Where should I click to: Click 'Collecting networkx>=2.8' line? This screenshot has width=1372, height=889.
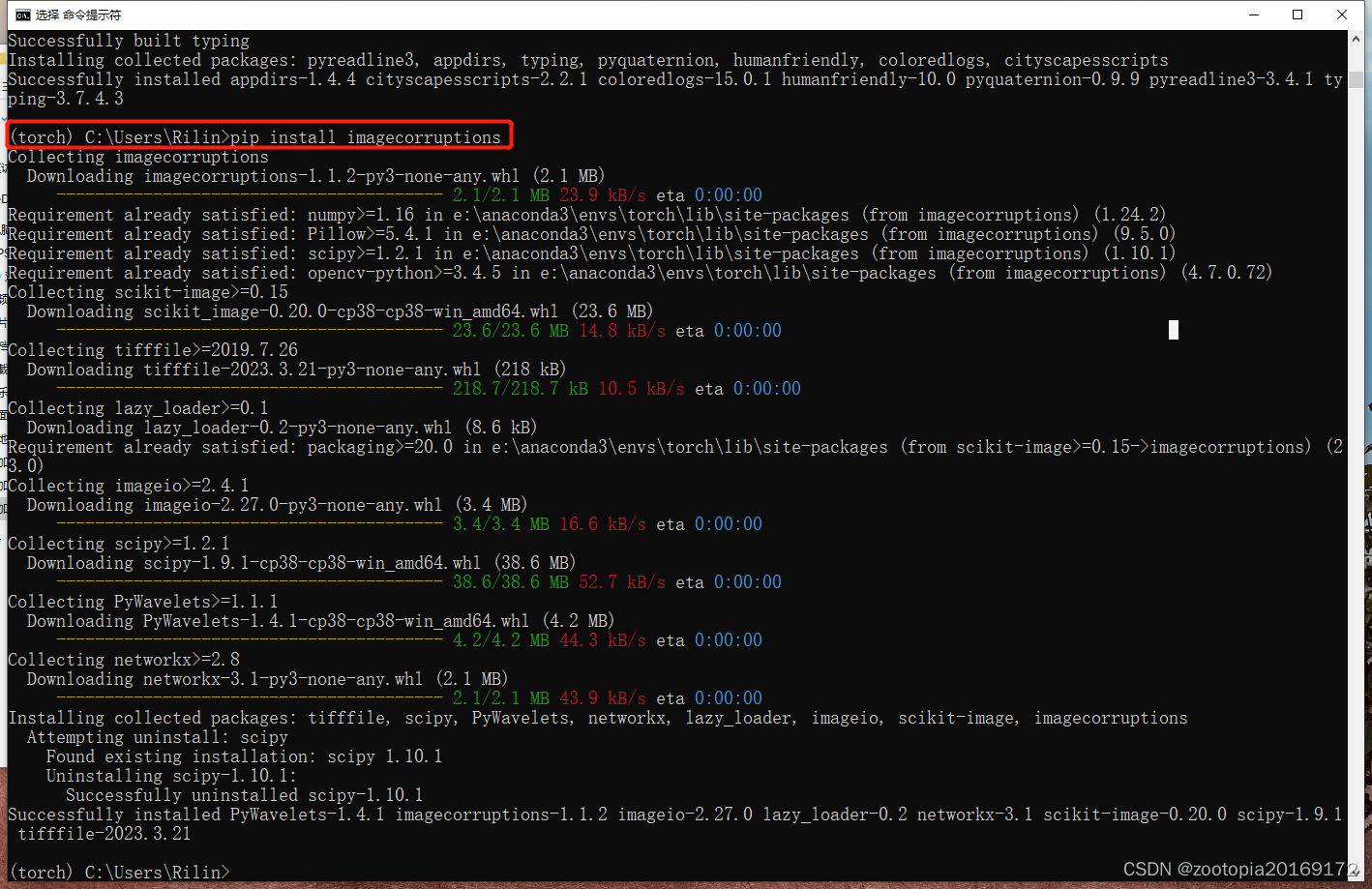click(x=124, y=660)
